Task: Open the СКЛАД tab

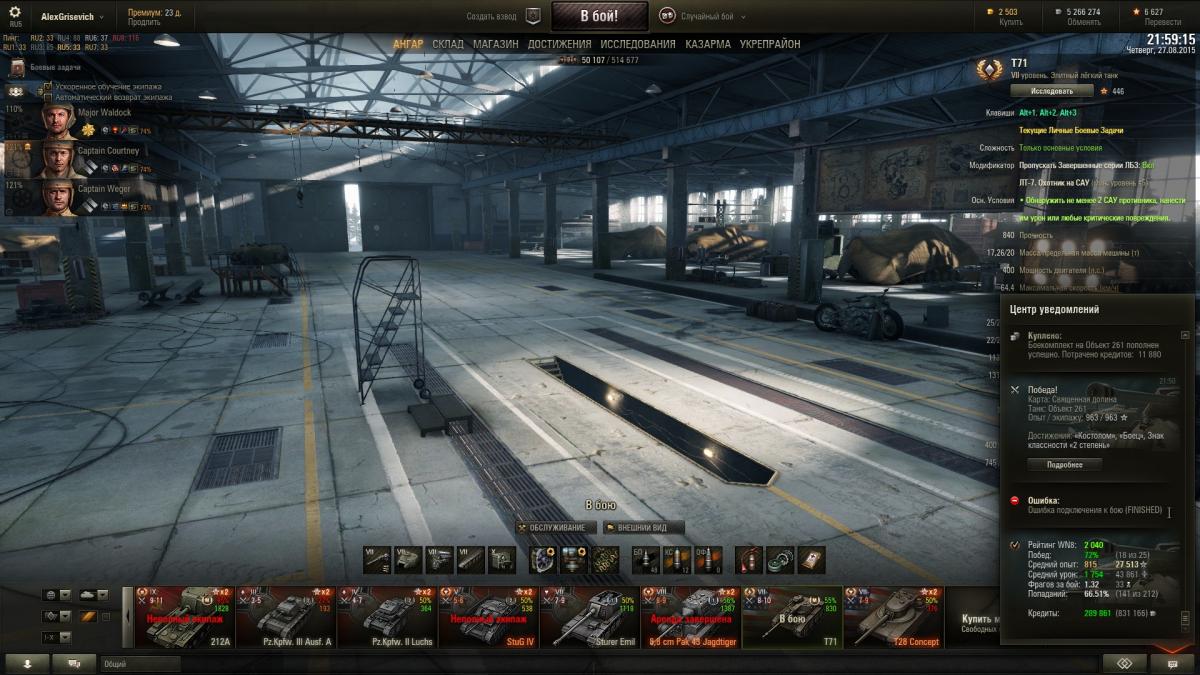Action: [448, 44]
